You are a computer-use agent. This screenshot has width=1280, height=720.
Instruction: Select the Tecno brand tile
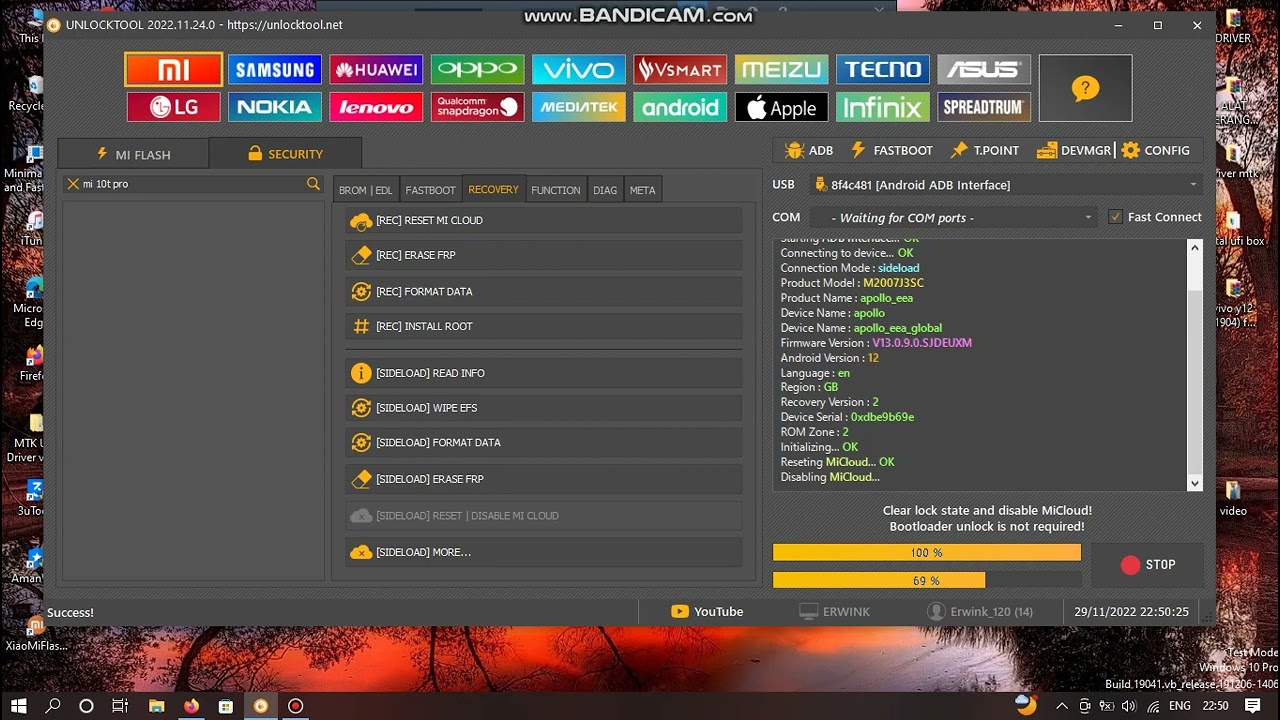(x=883, y=69)
